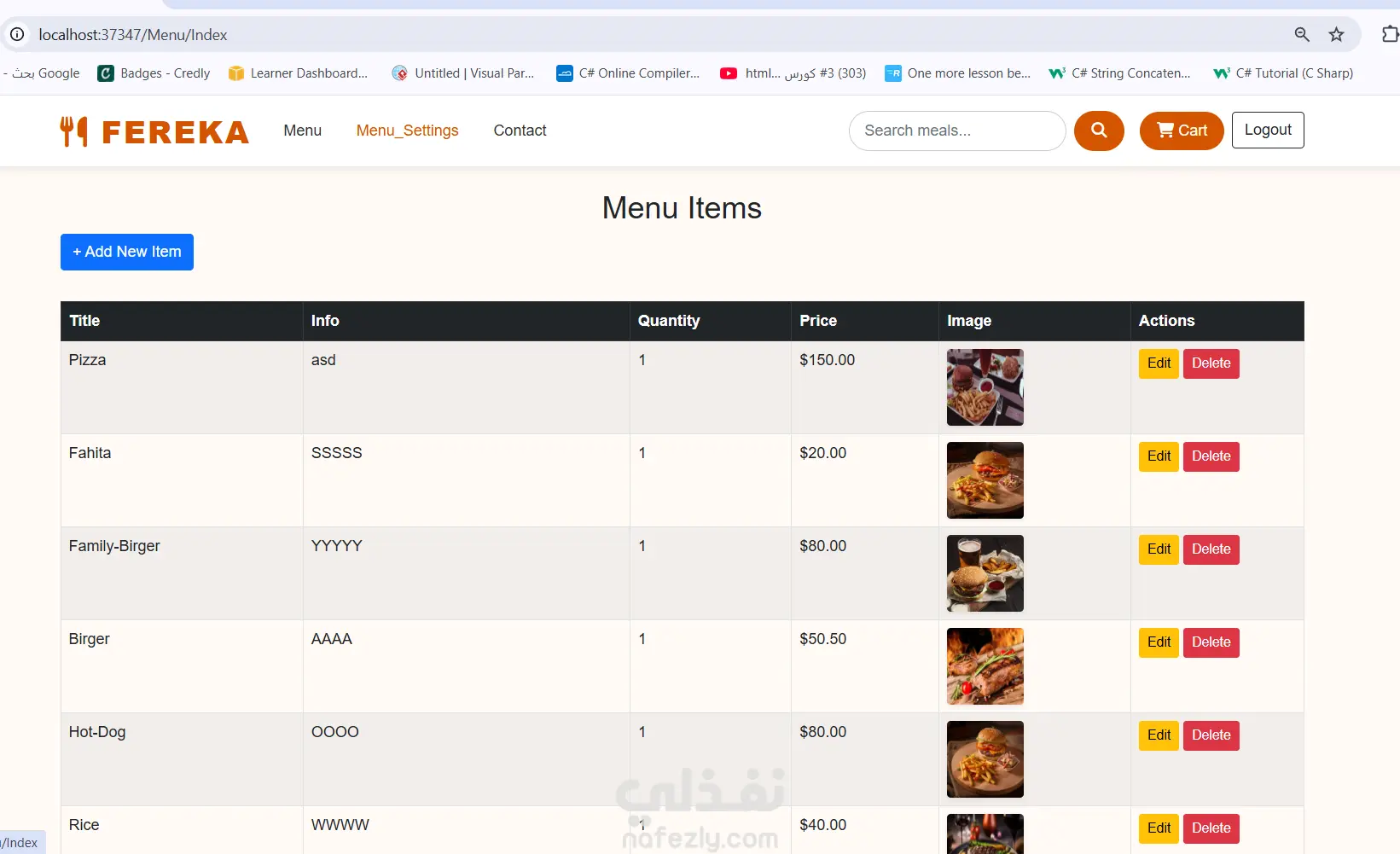Click the Info column header
This screenshot has width=1400, height=854.
pos(466,321)
